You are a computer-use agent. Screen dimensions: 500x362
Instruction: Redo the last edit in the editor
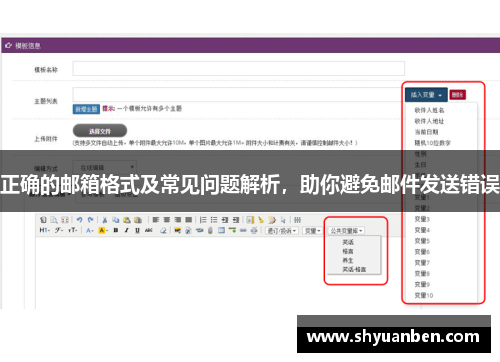[90, 220]
